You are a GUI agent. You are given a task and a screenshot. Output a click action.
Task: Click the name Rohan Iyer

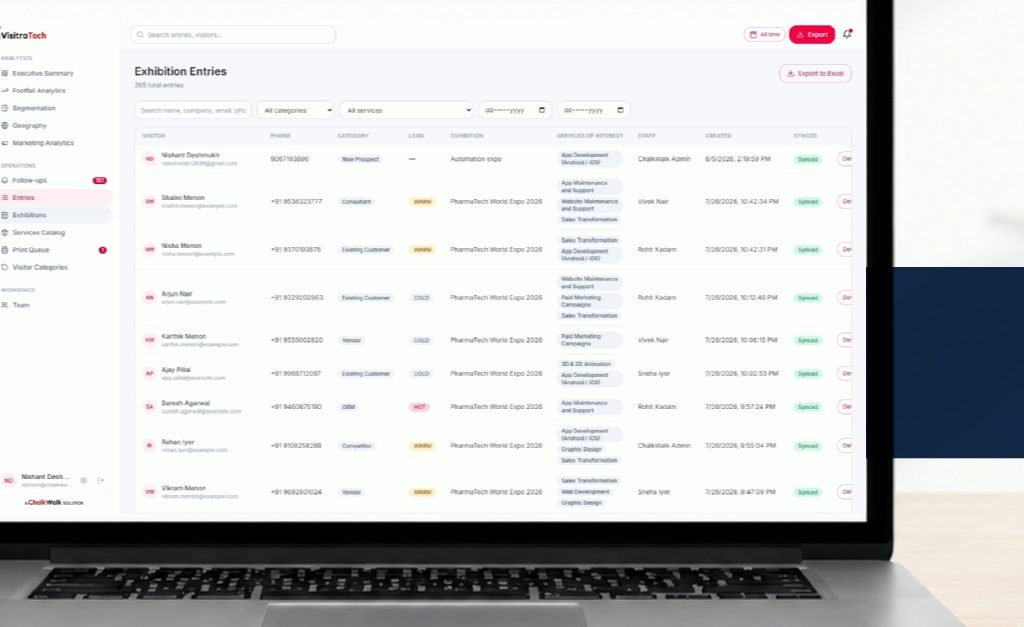click(x=178, y=442)
